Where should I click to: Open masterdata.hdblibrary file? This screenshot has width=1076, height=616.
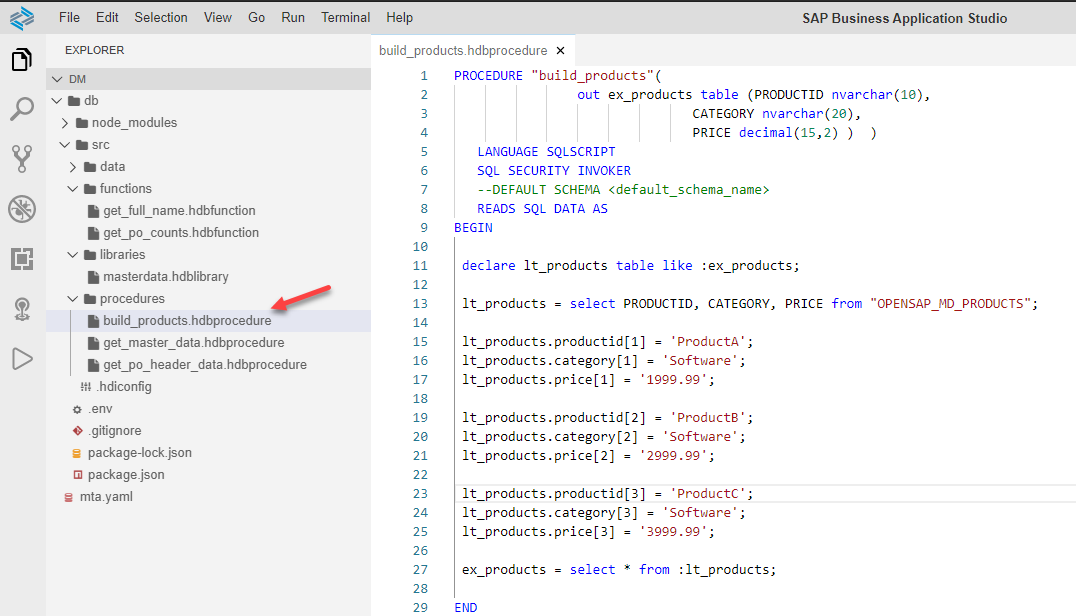coord(166,276)
